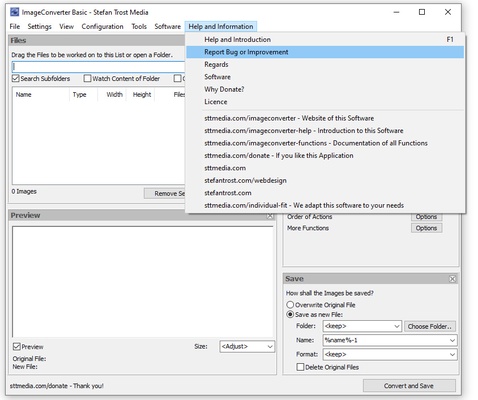The image size is (478, 400).
Task: Sort file list by Width column
Action: (112, 94)
